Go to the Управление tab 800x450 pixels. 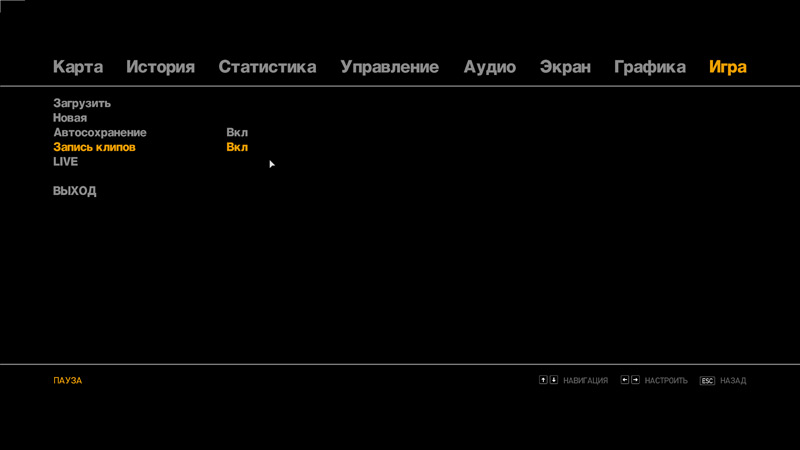click(x=389, y=67)
